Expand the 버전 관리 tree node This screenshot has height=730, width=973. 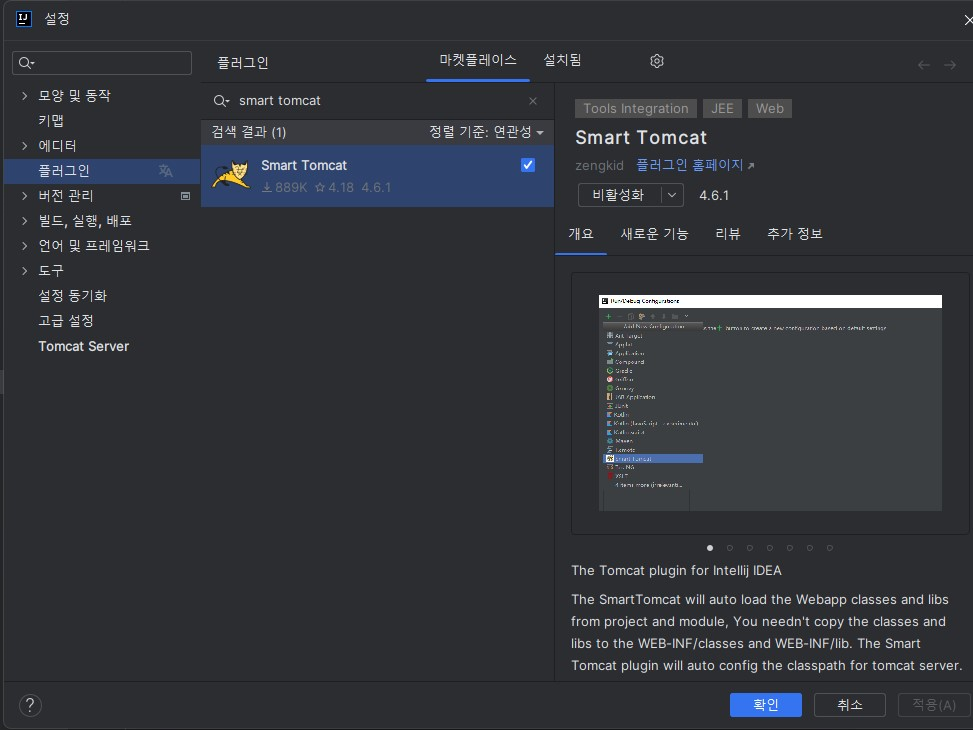coord(24,196)
